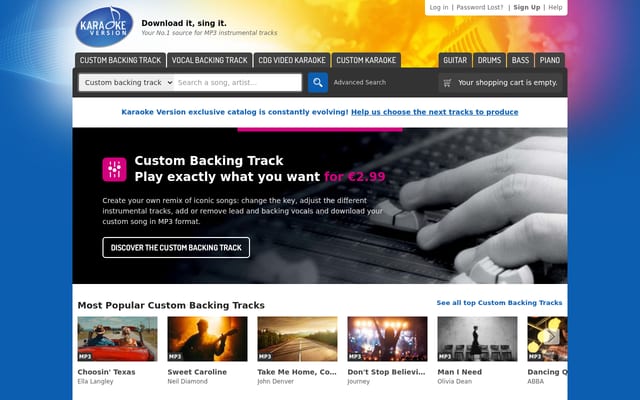
Task: Click artist name ABBA
Action: click(536, 381)
